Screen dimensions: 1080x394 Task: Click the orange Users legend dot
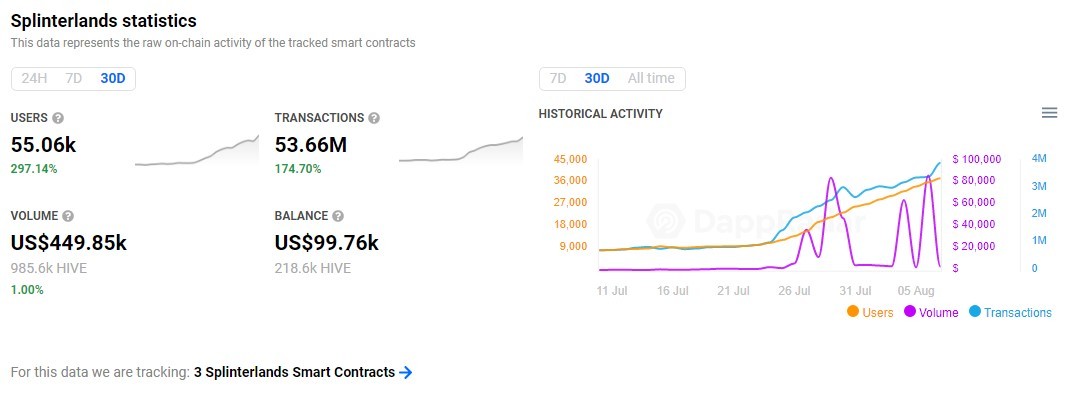click(x=853, y=312)
